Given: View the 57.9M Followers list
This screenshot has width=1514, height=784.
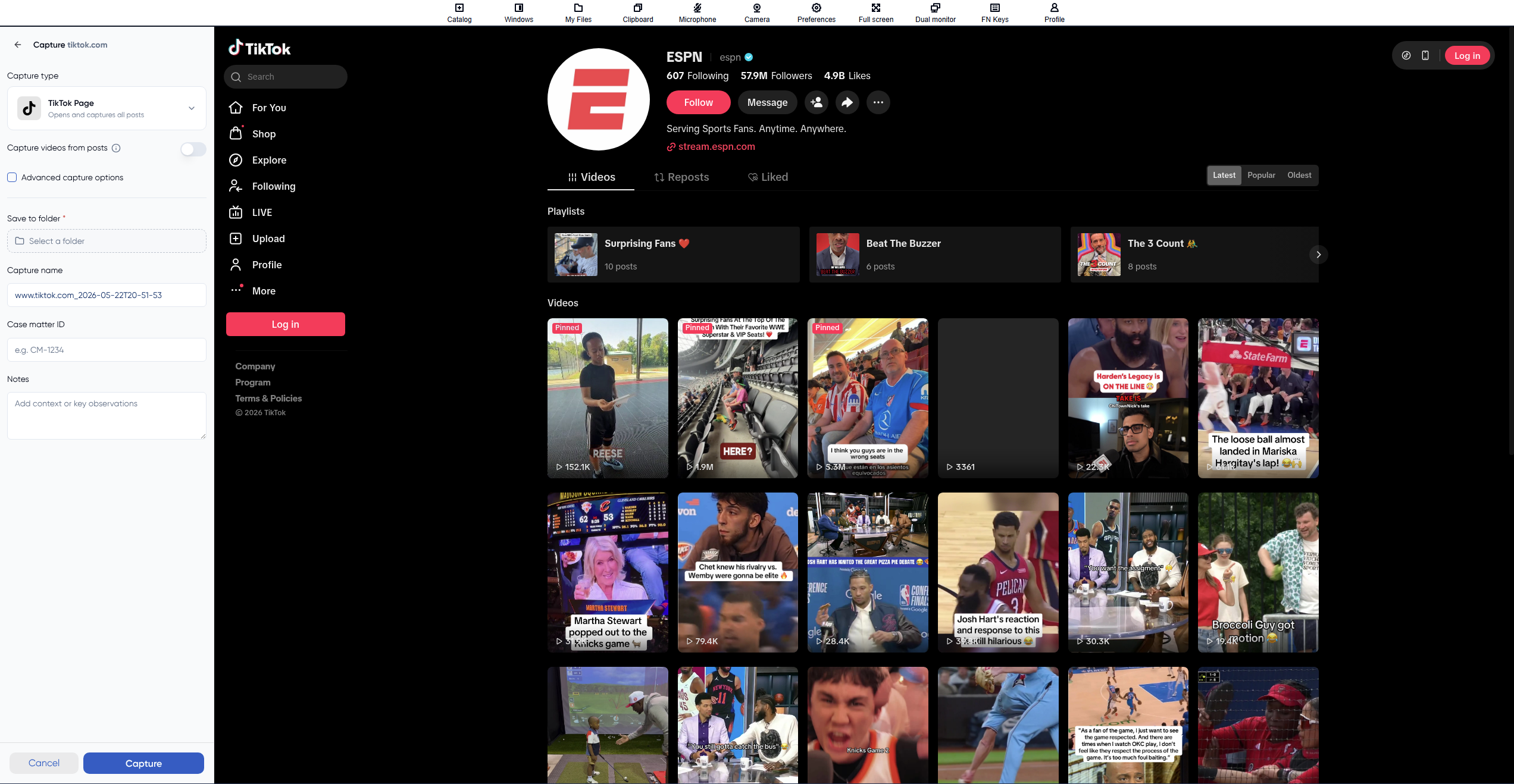Looking at the screenshot, I should (x=776, y=76).
